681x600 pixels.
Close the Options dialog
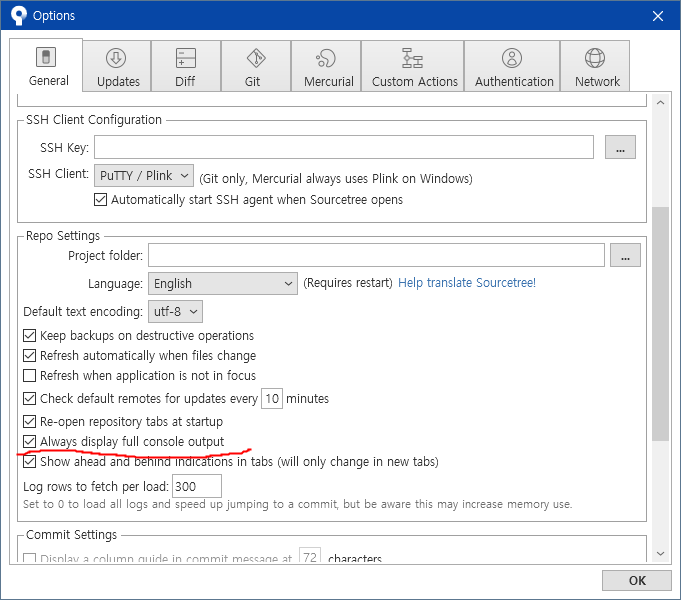point(658,16)
